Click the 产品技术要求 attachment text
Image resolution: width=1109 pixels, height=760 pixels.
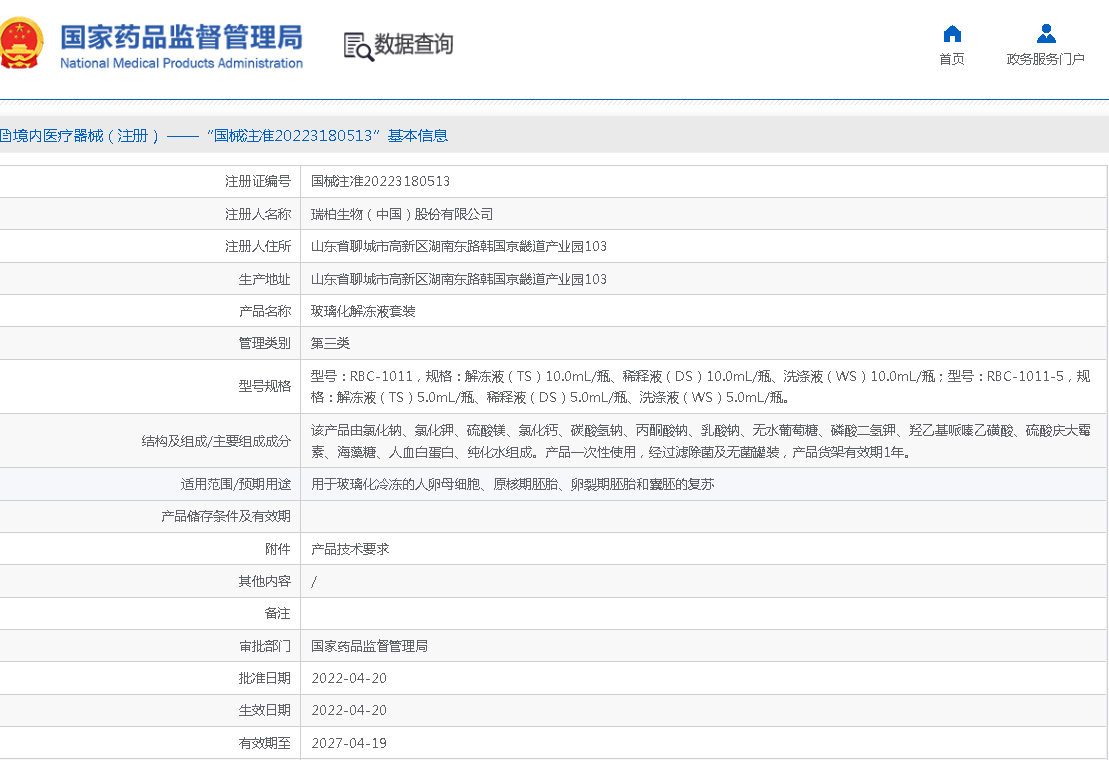pos(350,549)
